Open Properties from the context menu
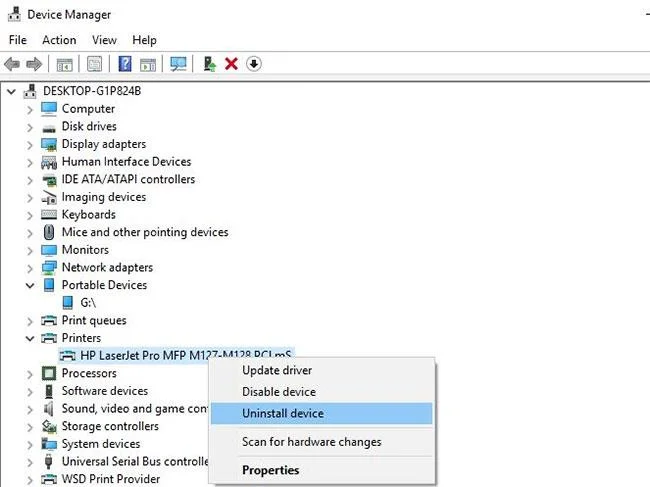This screenshot has width=650, height=487. [x=321, y=470]
